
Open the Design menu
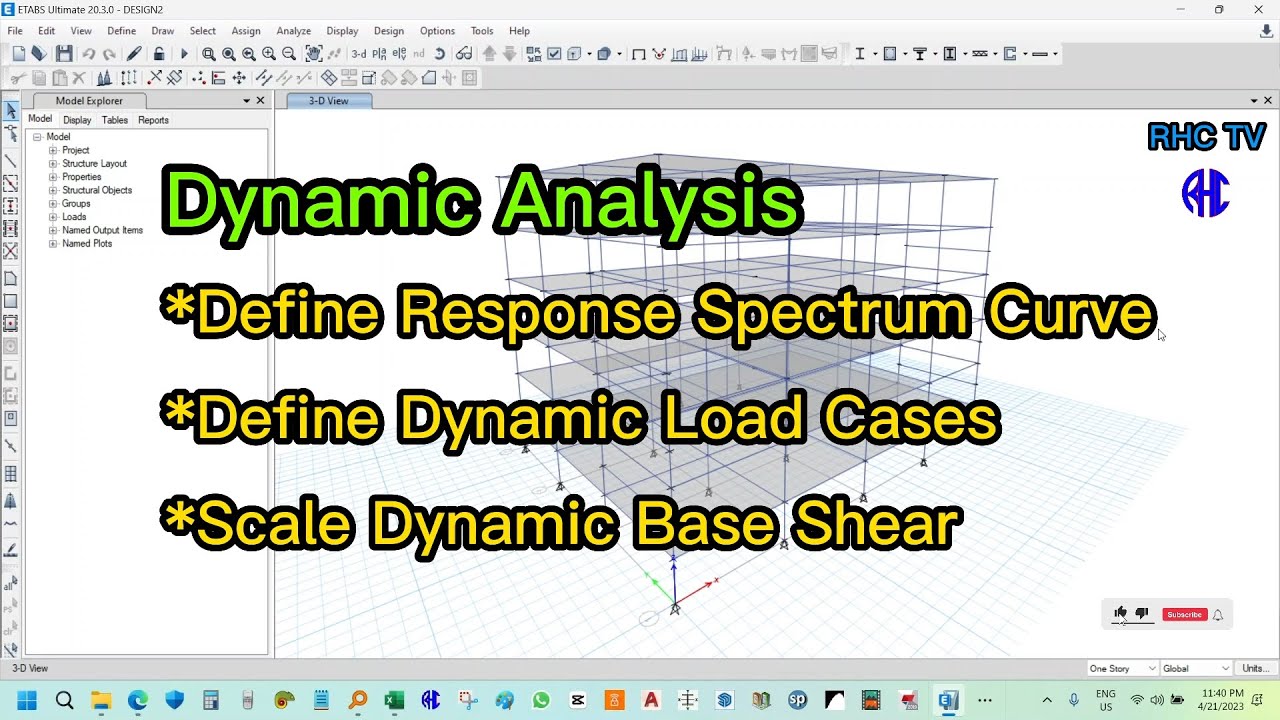tap(389, 31)
